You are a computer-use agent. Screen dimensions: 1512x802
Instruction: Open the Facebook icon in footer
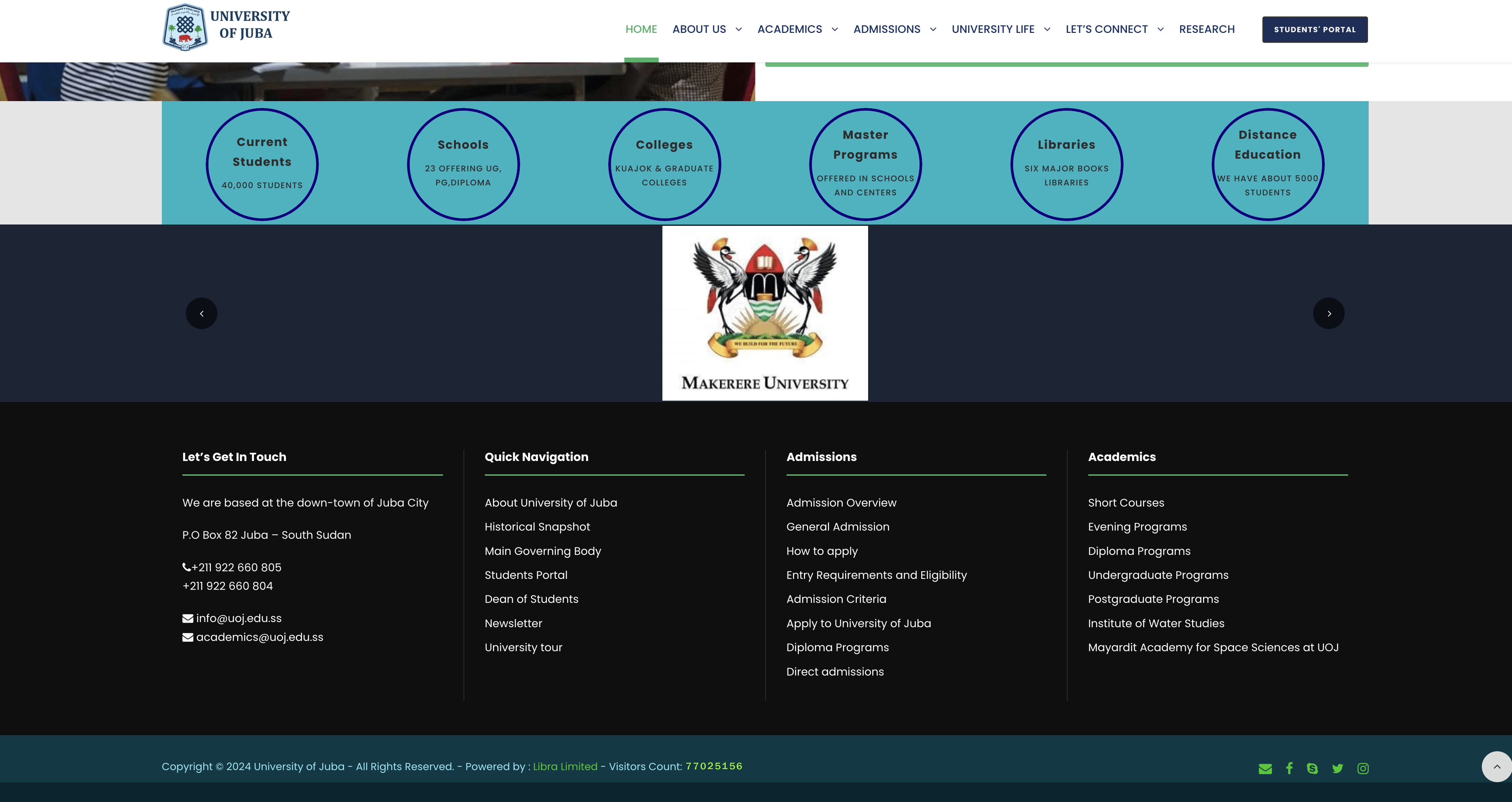tap(1289, 768)
